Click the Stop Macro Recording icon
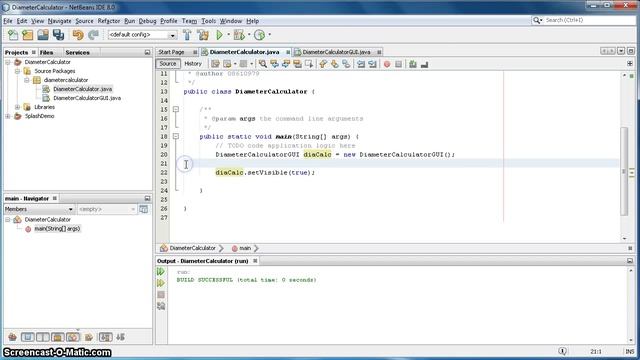Image resolution: width=640 pixels, height=360 pixels. pos(399,64)
